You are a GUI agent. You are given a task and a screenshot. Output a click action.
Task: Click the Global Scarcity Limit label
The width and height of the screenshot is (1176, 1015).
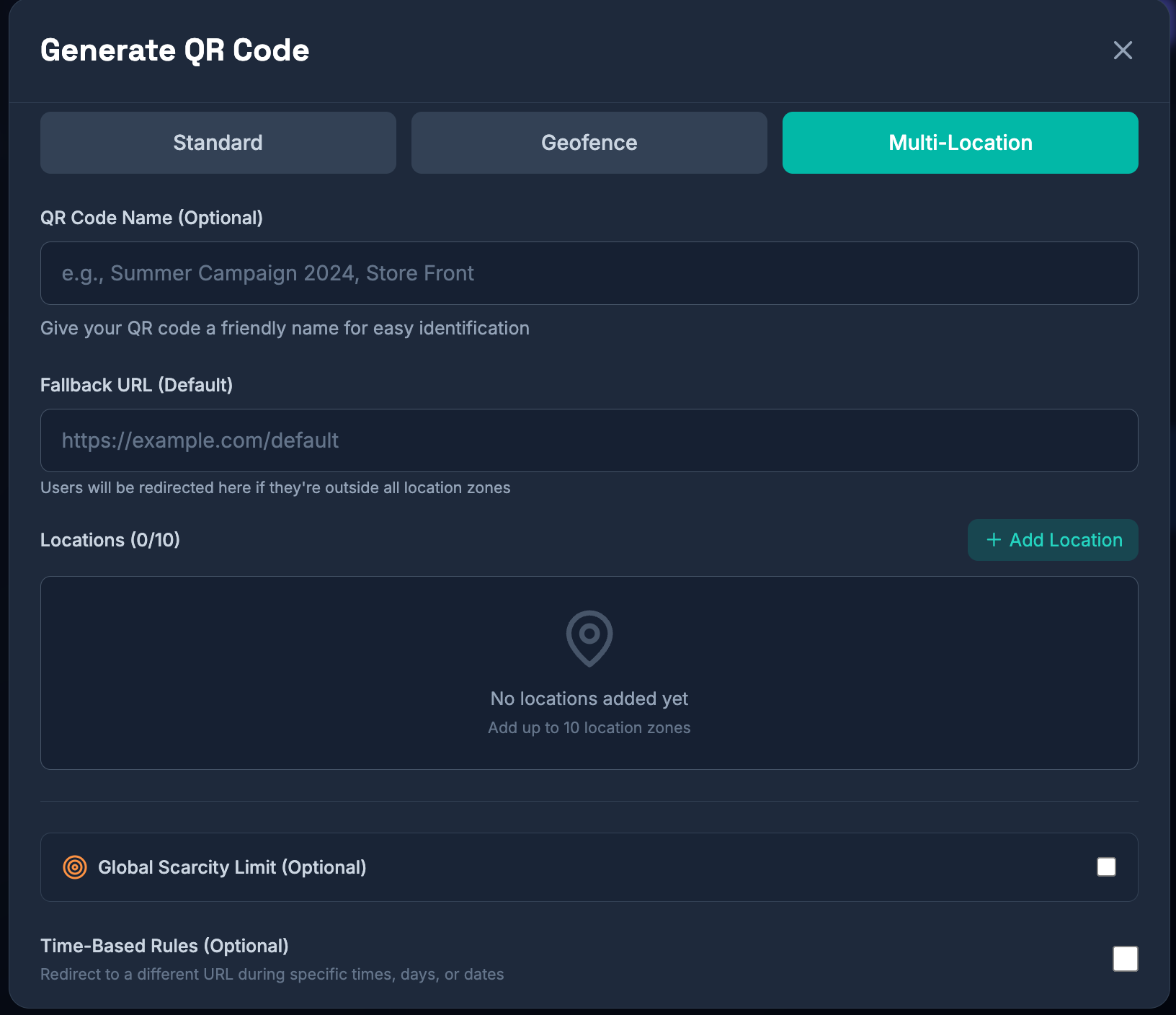point(232,867)
